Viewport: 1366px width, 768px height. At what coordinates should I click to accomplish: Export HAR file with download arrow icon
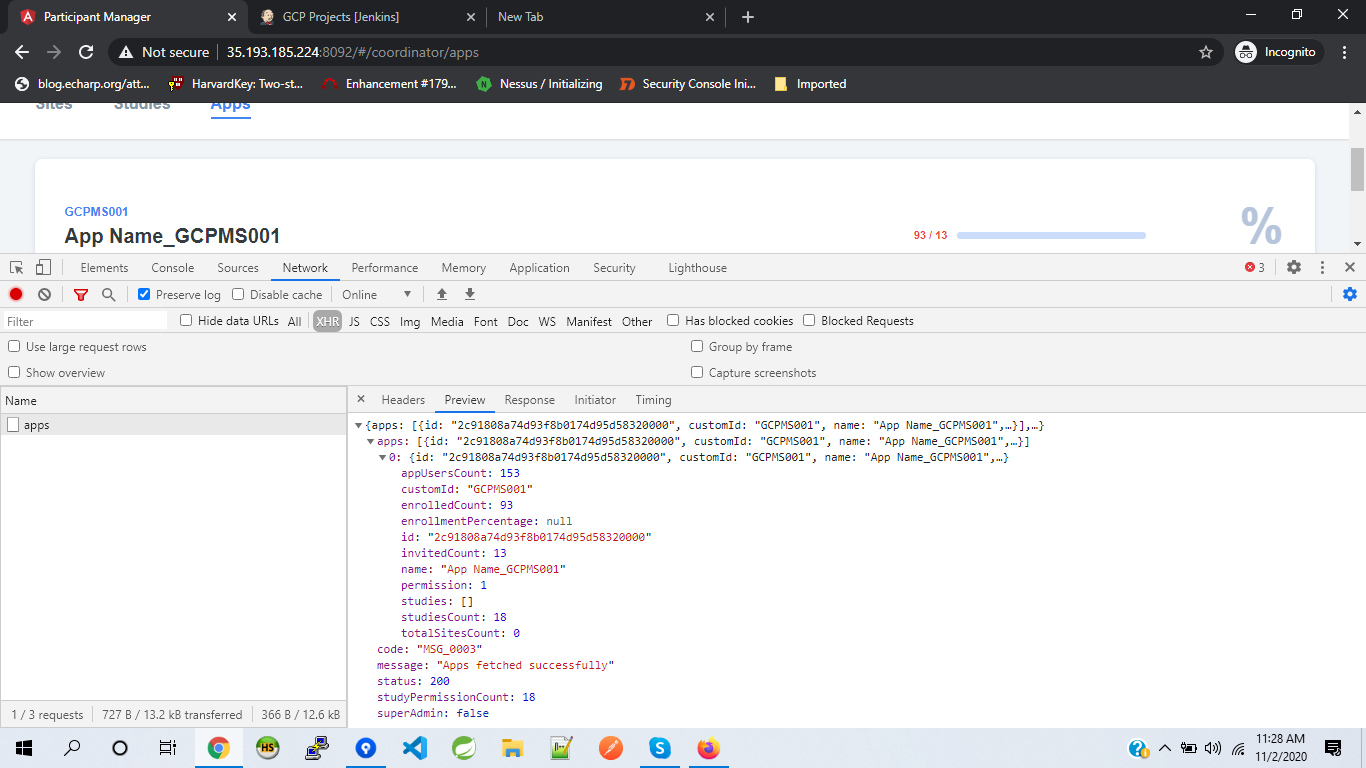tap(469, 294)
